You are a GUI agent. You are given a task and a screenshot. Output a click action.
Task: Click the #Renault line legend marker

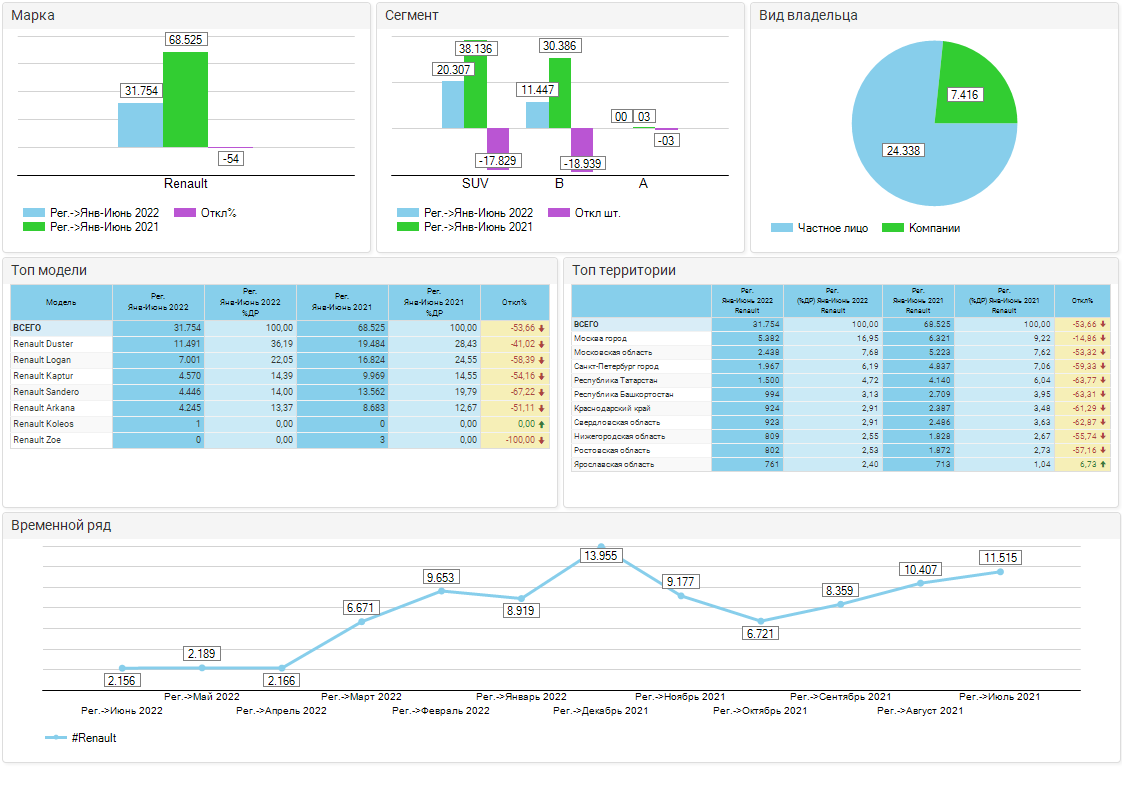pyautogui.click(x=56, y=738)
